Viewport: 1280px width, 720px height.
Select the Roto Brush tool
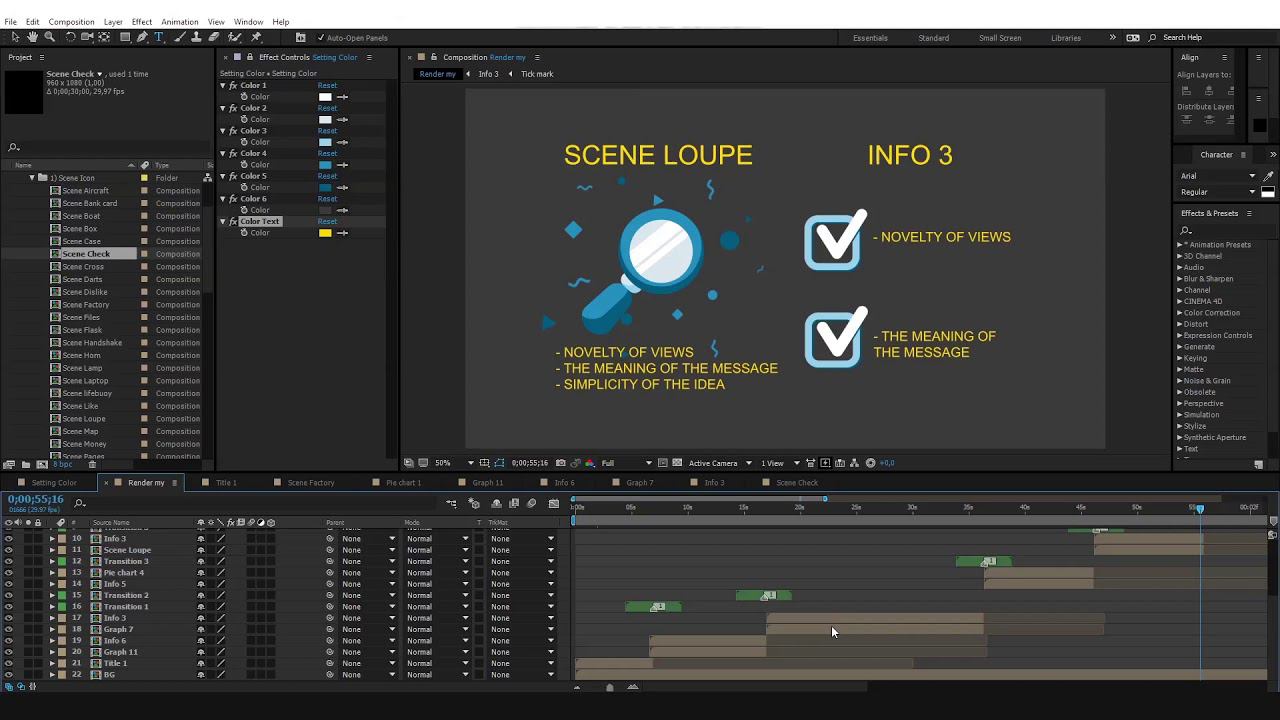click(235, 37)
